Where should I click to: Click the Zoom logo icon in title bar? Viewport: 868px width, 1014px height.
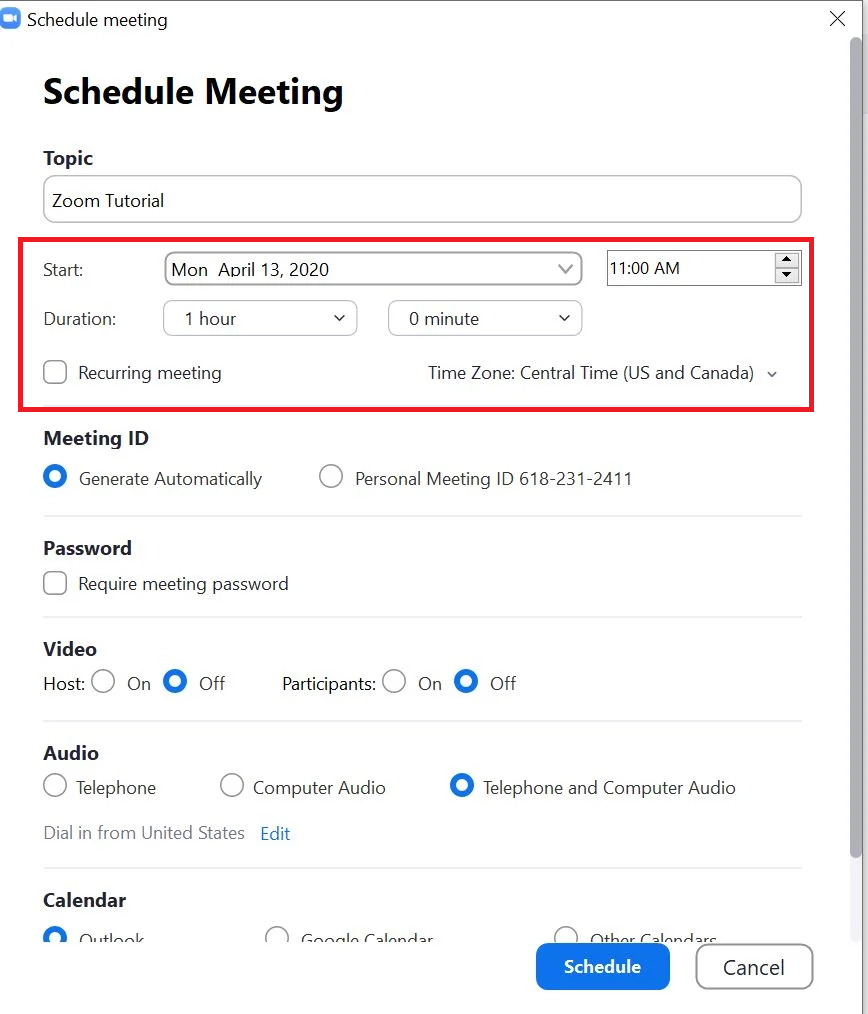point(11,19)
